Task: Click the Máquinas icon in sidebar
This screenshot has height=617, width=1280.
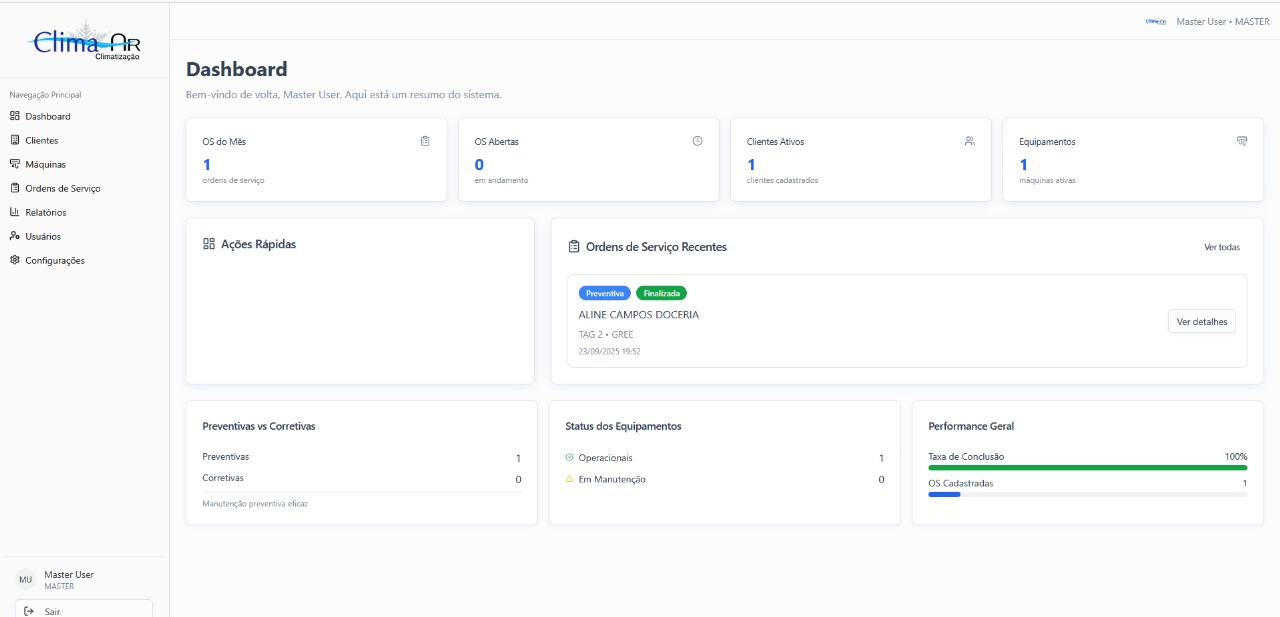Action: (15, 164)
